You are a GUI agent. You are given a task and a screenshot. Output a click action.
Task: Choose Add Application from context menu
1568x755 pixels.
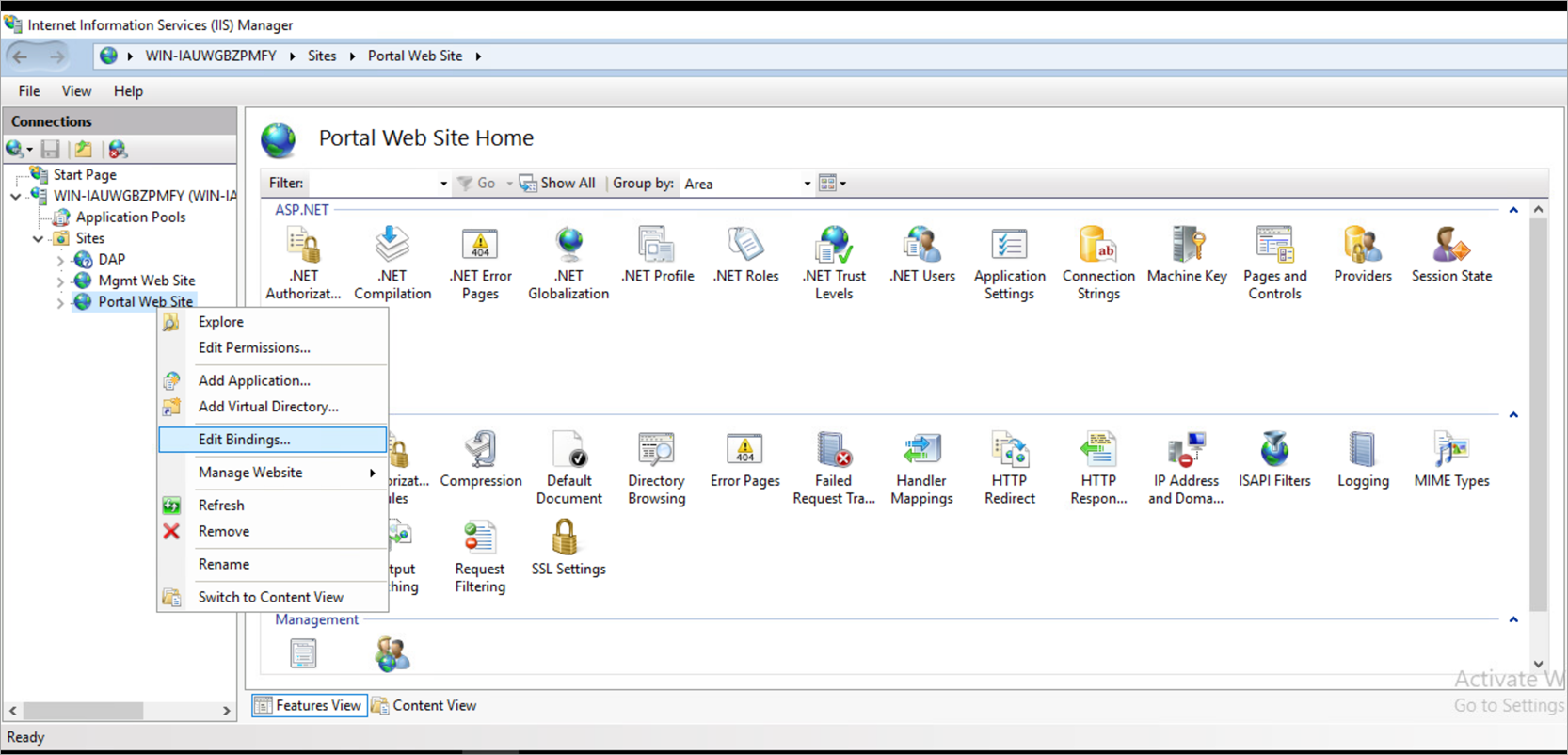tap(273, 380)
